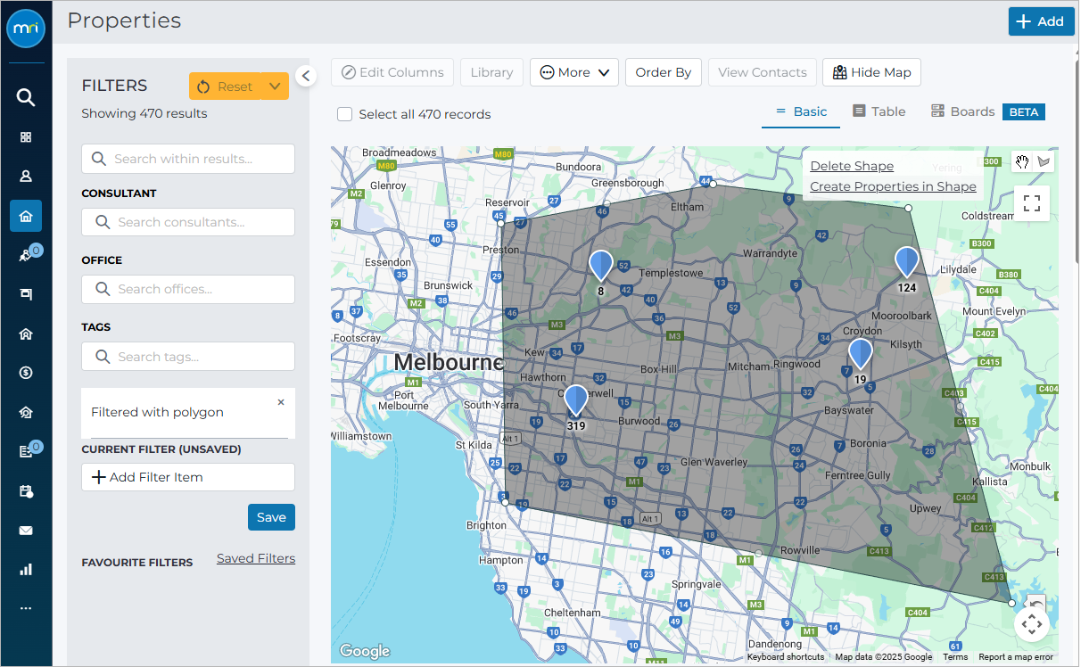
Task: Select the Properties home icon in sidebar
Action: coord(25,216)
